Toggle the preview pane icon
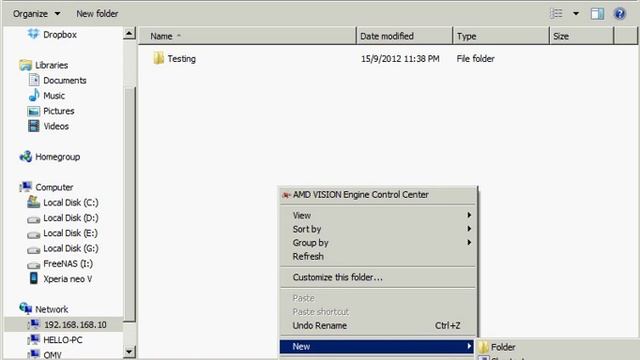Viewport: 640px width, 360px height. click(597, 14)
